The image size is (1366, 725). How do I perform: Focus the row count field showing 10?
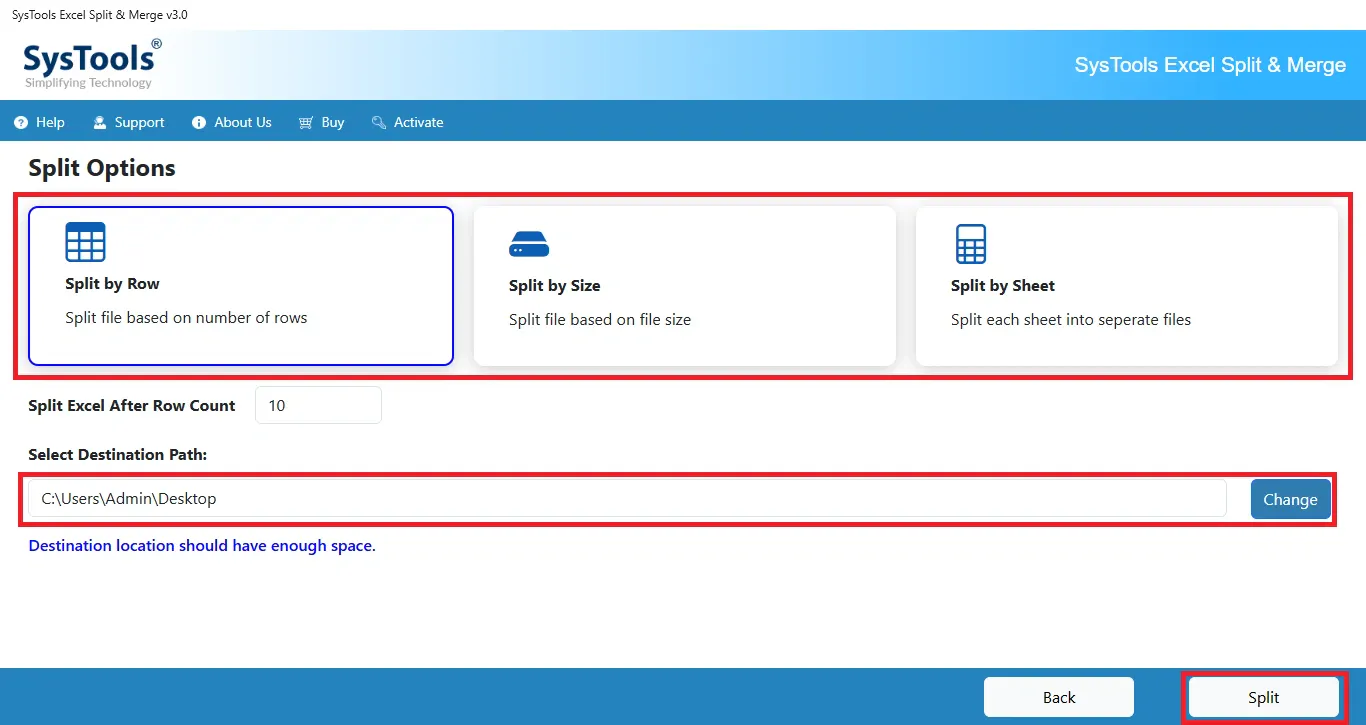click(318, 405)
